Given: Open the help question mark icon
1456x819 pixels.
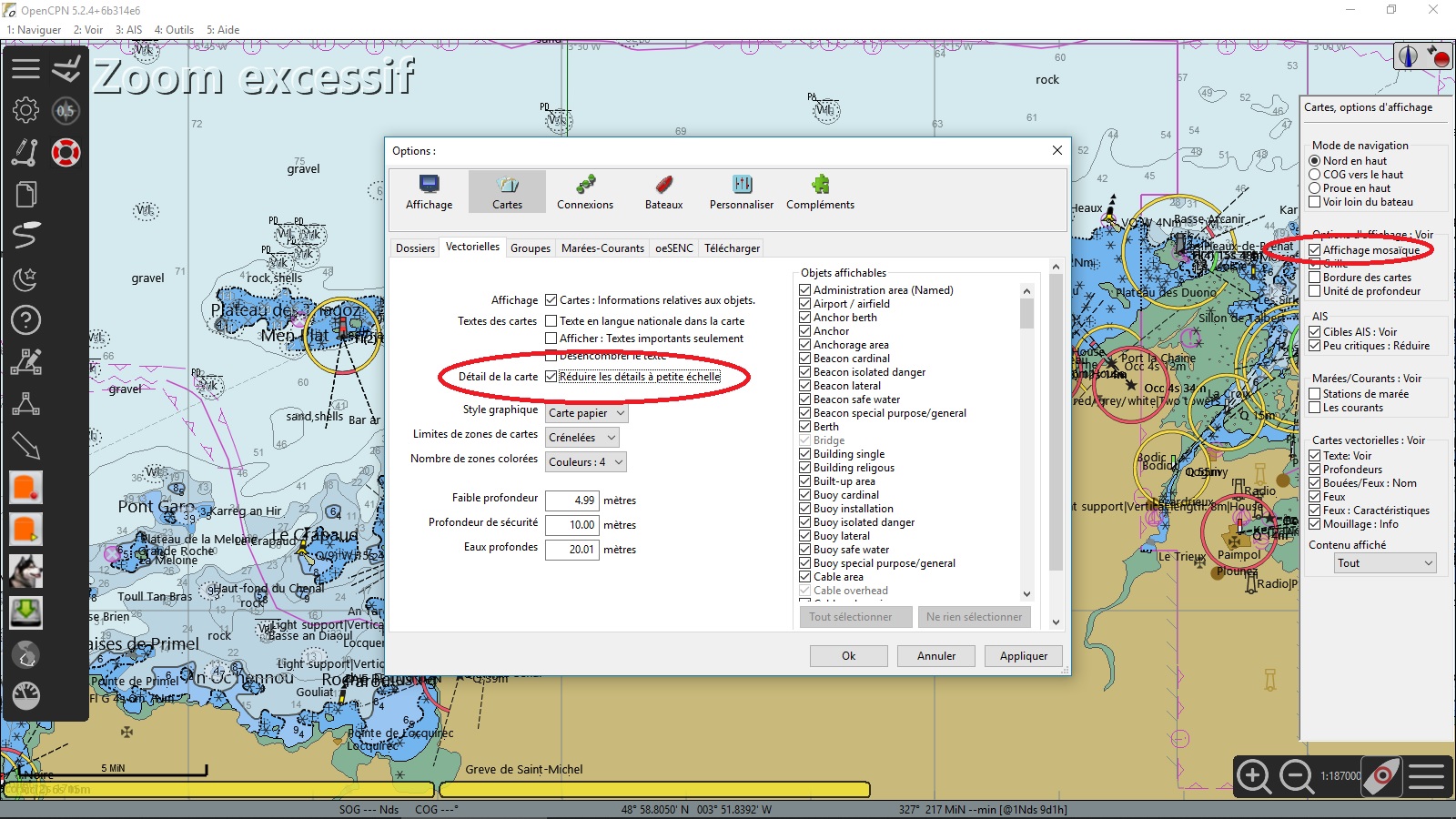Looking at the screenshot, I should click(25, 320).
